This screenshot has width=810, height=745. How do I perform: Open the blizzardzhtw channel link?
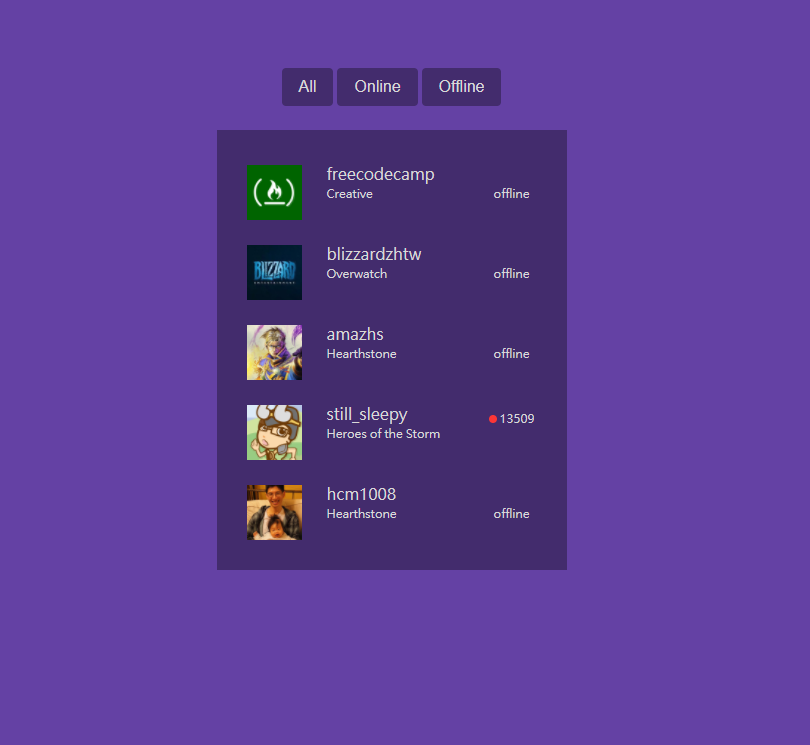pyautogui.click(x=374, y=253)
